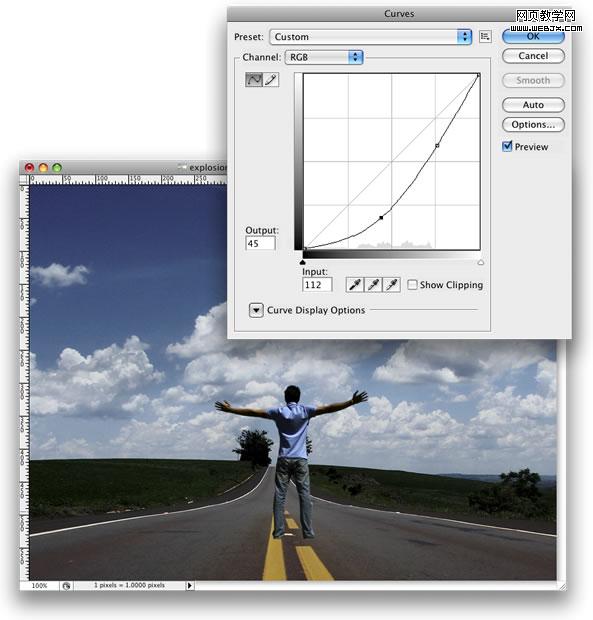Select the pencil draw curve tool

271,79
